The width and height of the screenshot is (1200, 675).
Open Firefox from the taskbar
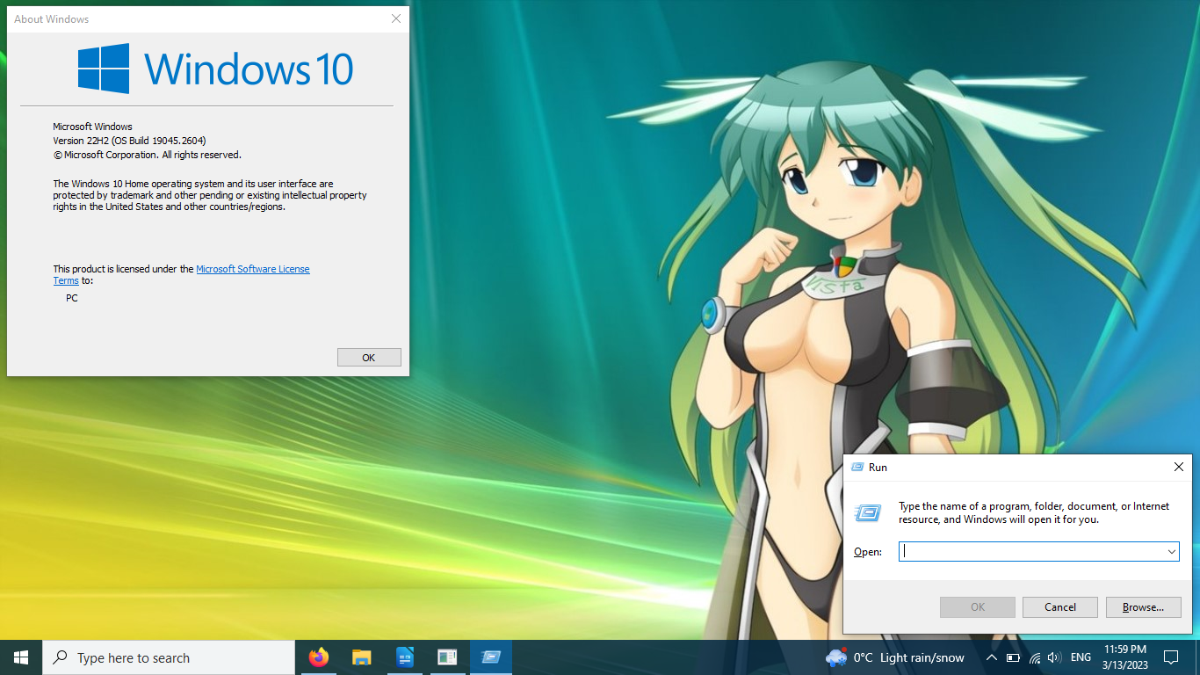[x=319, y=657]
